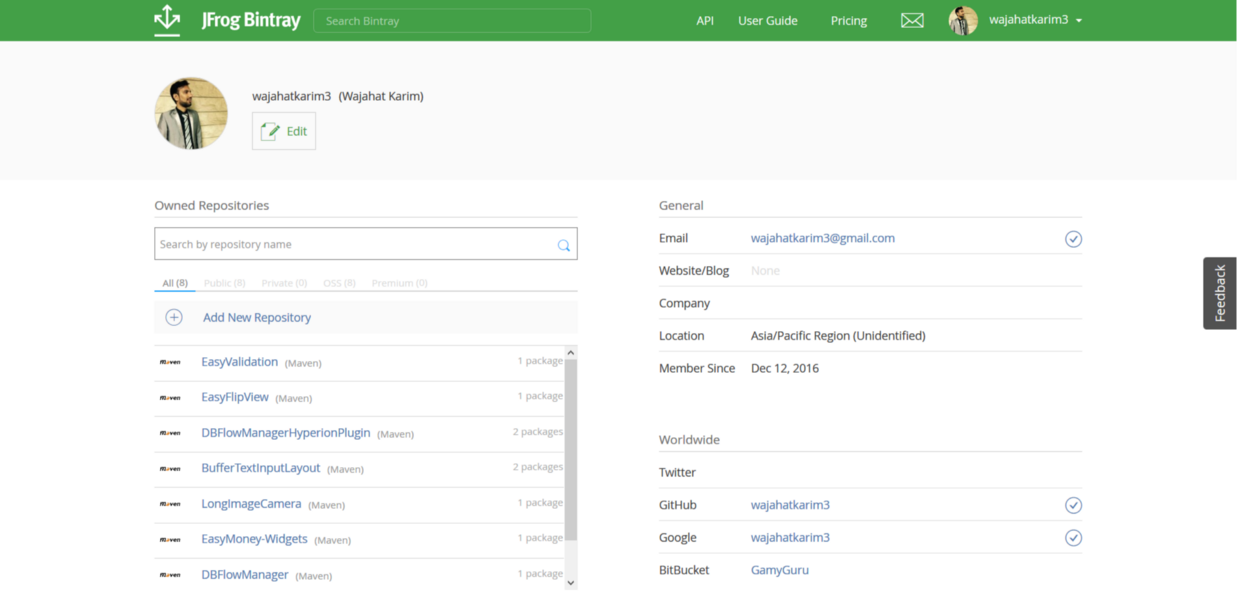Image resolution: width=1250 pixels, height=591 pixels.
Task: Open the LongImageCamera repository
Action: (251, 504)
